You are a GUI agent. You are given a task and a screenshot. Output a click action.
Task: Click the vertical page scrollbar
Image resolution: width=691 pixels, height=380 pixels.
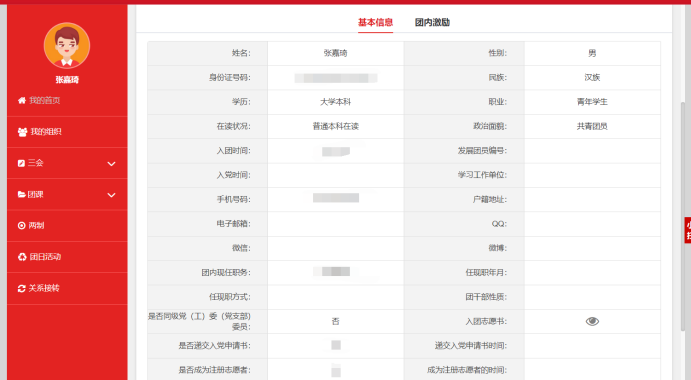coord(683,216)
